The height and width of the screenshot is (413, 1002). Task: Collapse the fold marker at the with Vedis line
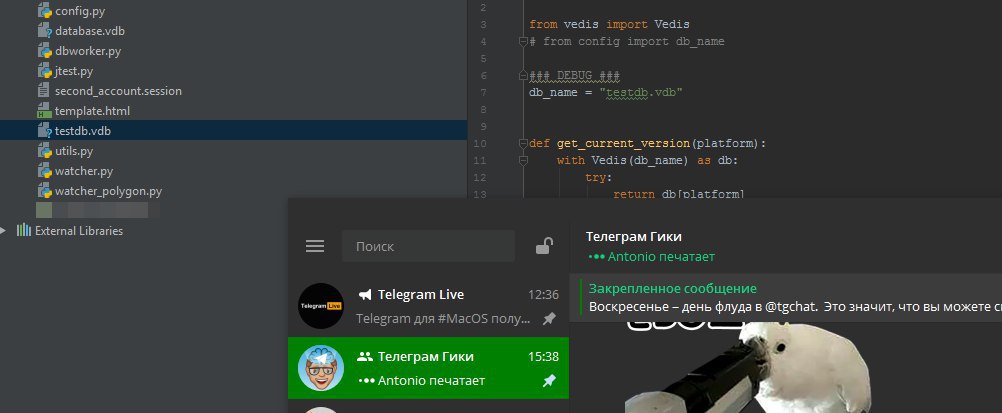click(x=523, y=160)
